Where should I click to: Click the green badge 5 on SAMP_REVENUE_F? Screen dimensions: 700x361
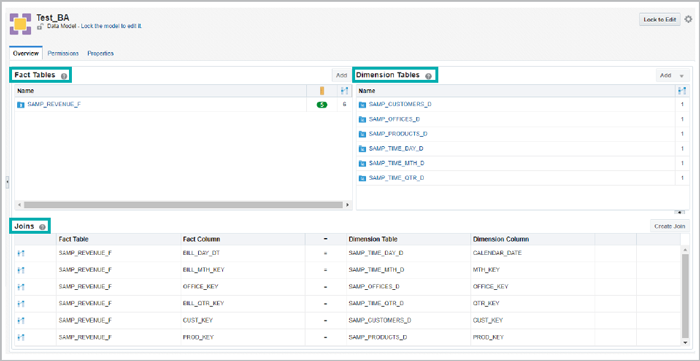(321, 105)
